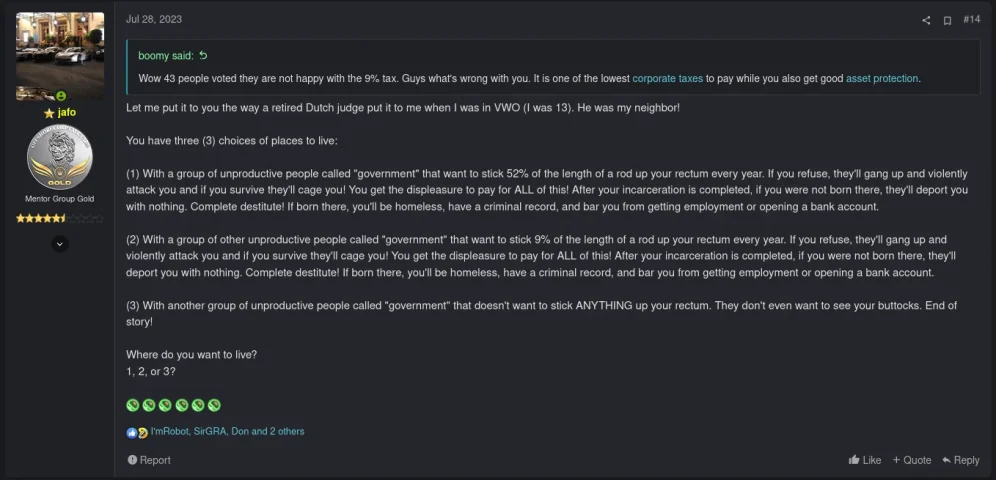
Task: Like the post by jafo
Action: [x=865, y=460]
